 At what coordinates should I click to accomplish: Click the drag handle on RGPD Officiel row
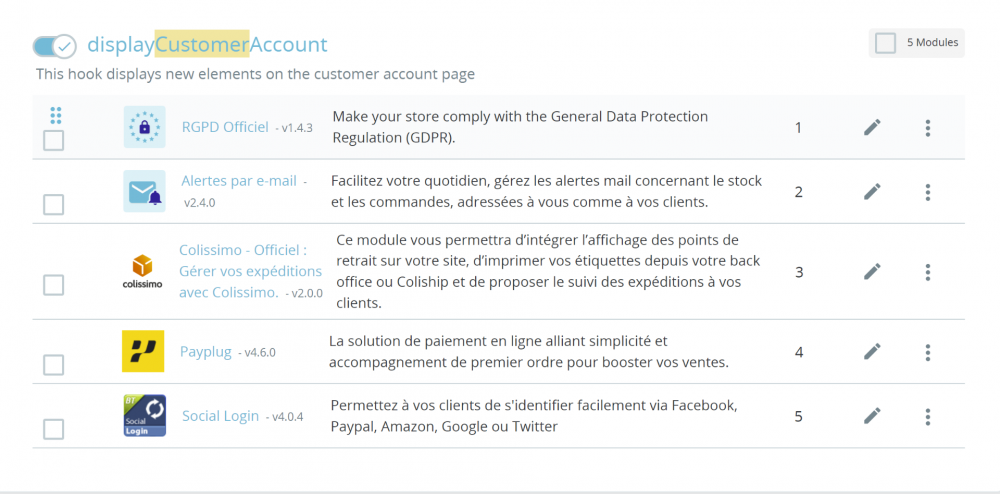pyautogui.click(x=55, y=115)
